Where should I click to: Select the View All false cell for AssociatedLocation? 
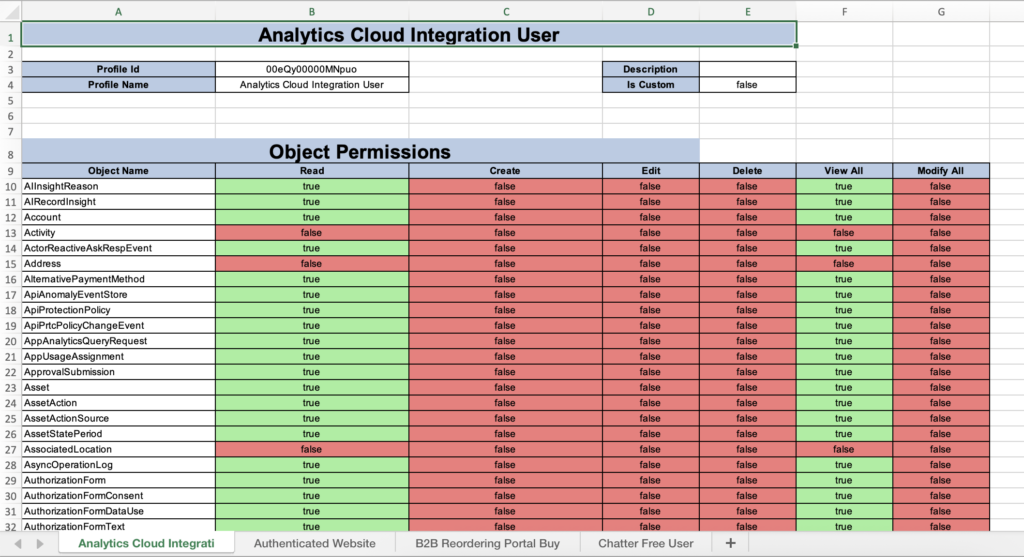[844, 450]
